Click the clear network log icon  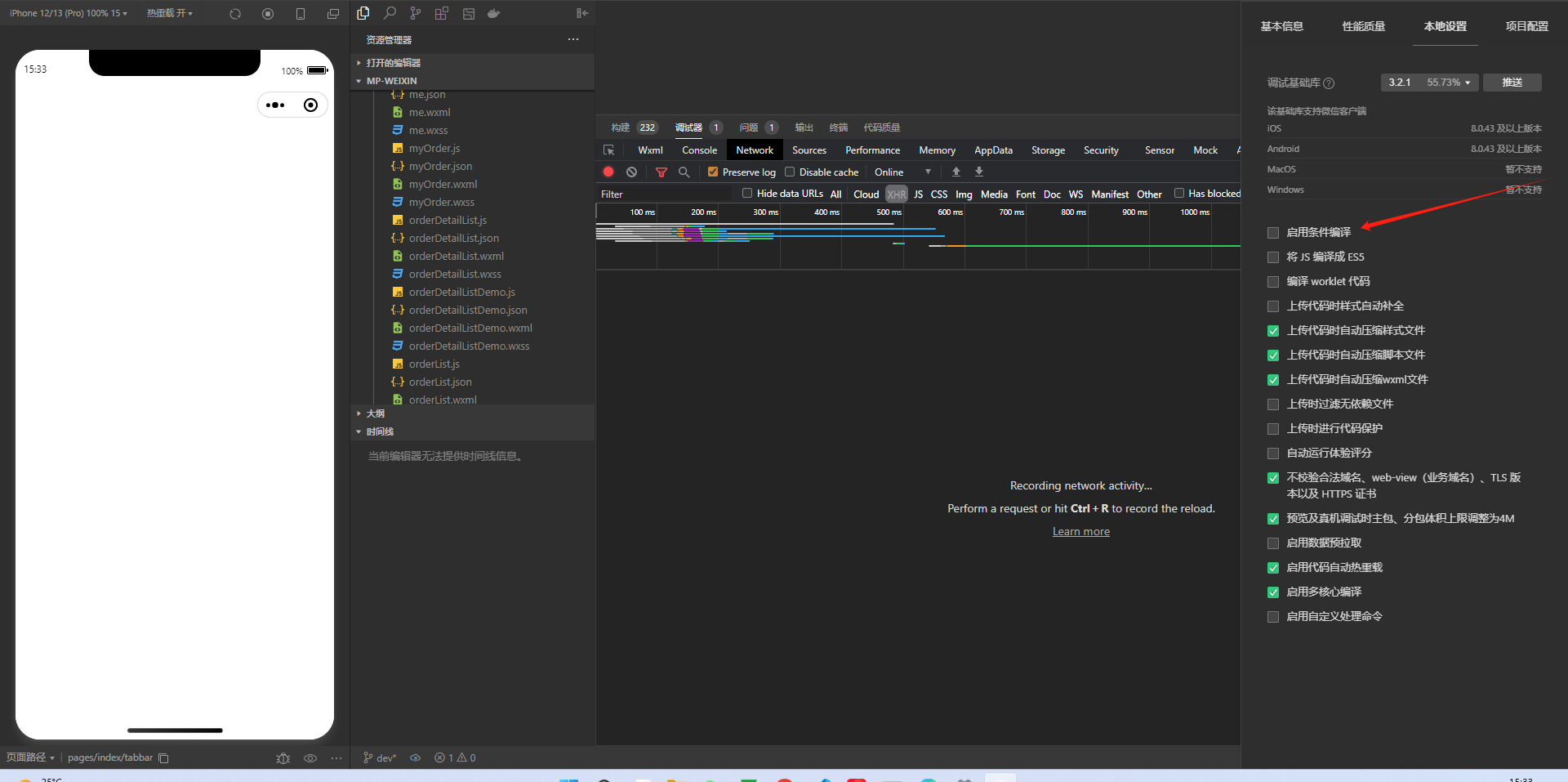[x=631, y=172]
